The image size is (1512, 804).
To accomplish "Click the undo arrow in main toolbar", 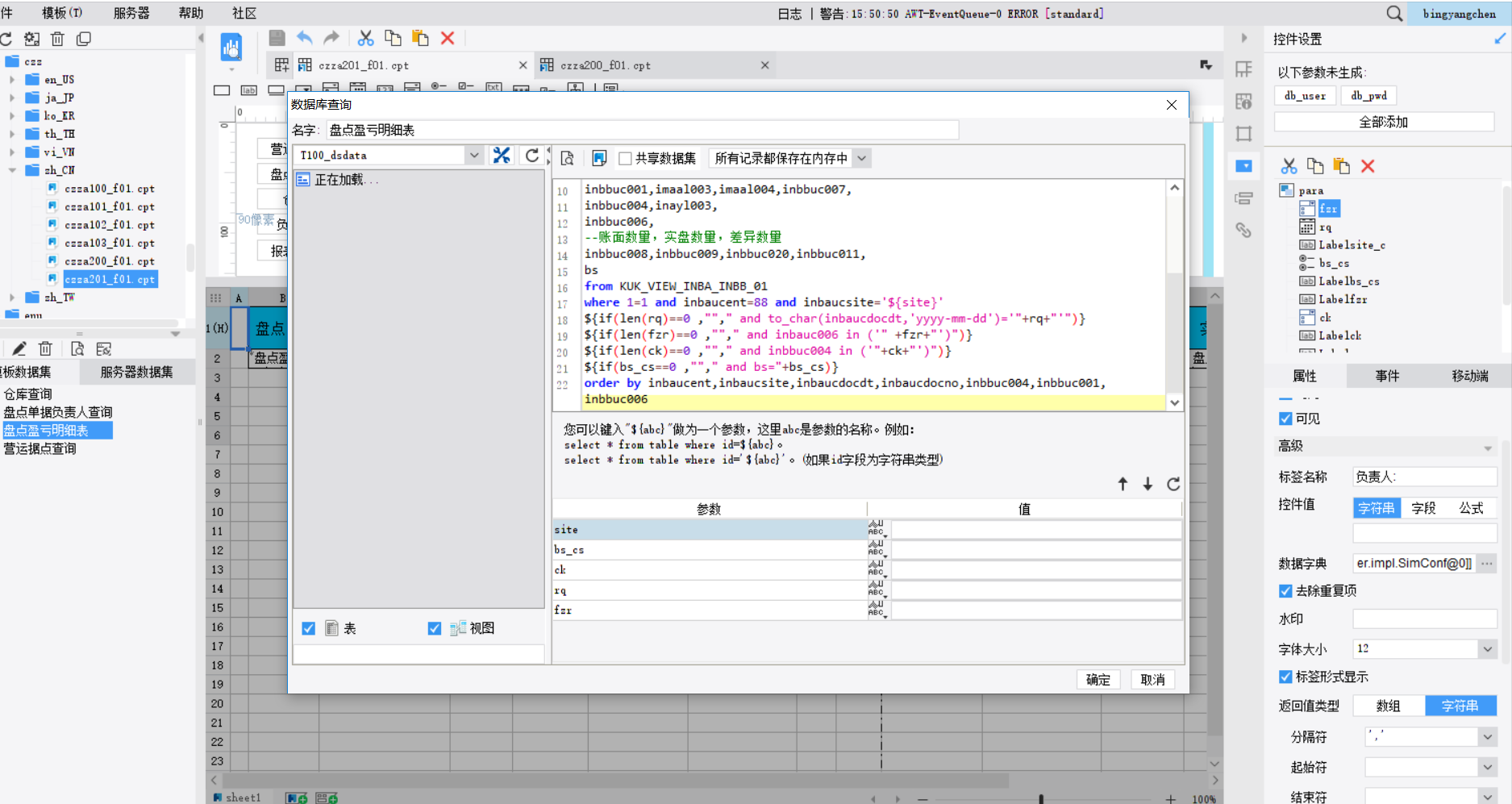I will [x=304, y=38].
